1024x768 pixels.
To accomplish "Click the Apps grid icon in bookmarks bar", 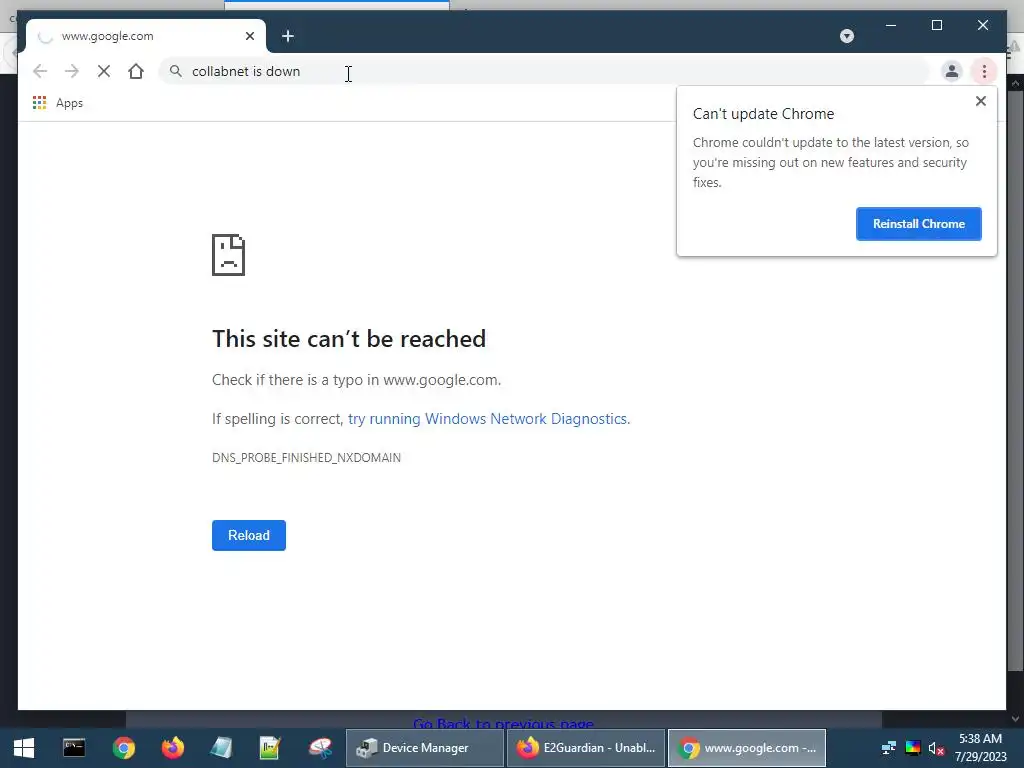I will pos(39,103).
